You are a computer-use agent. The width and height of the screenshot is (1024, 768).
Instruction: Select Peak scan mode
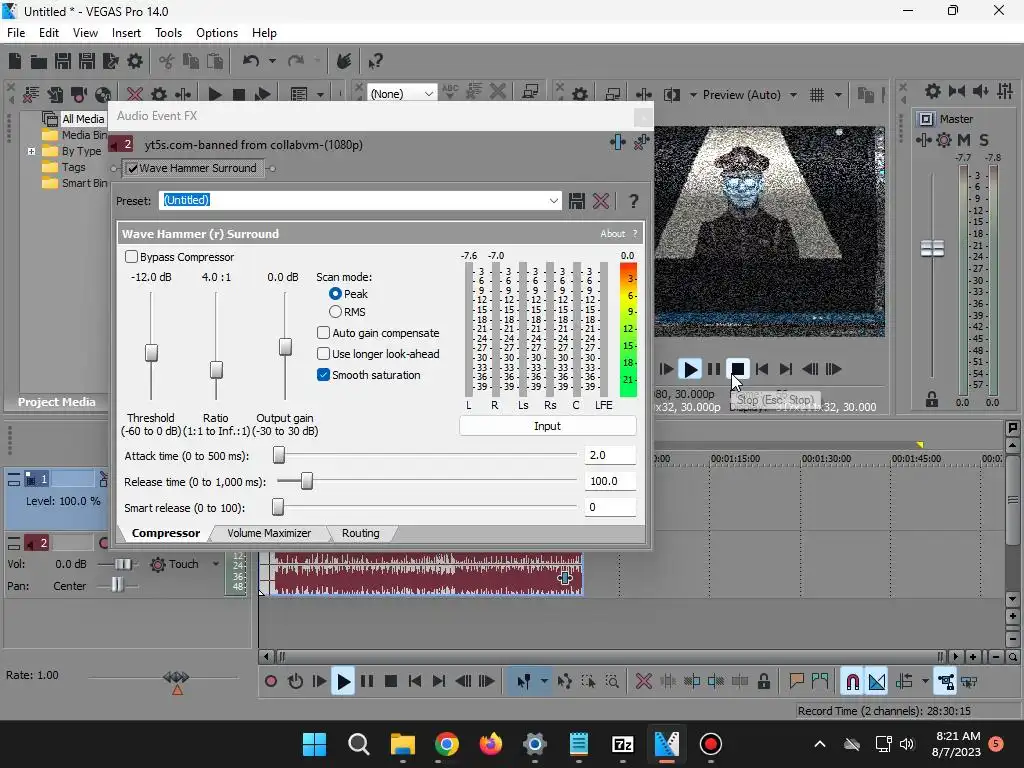pyautogui.click(x=335, y=294)
